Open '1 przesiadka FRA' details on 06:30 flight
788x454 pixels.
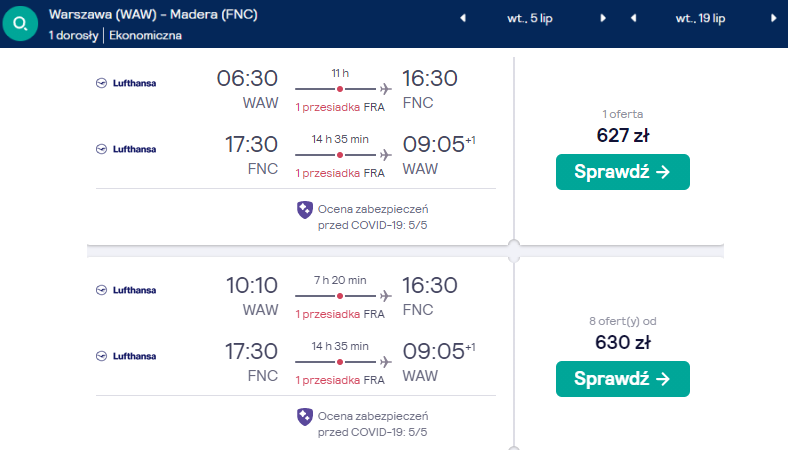[340, 107]
